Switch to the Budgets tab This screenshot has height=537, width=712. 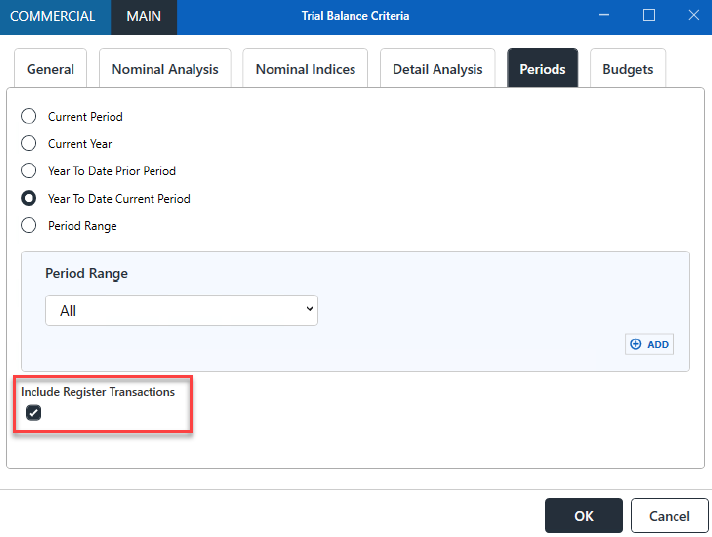pyautogui.click(x=628, y=69)
